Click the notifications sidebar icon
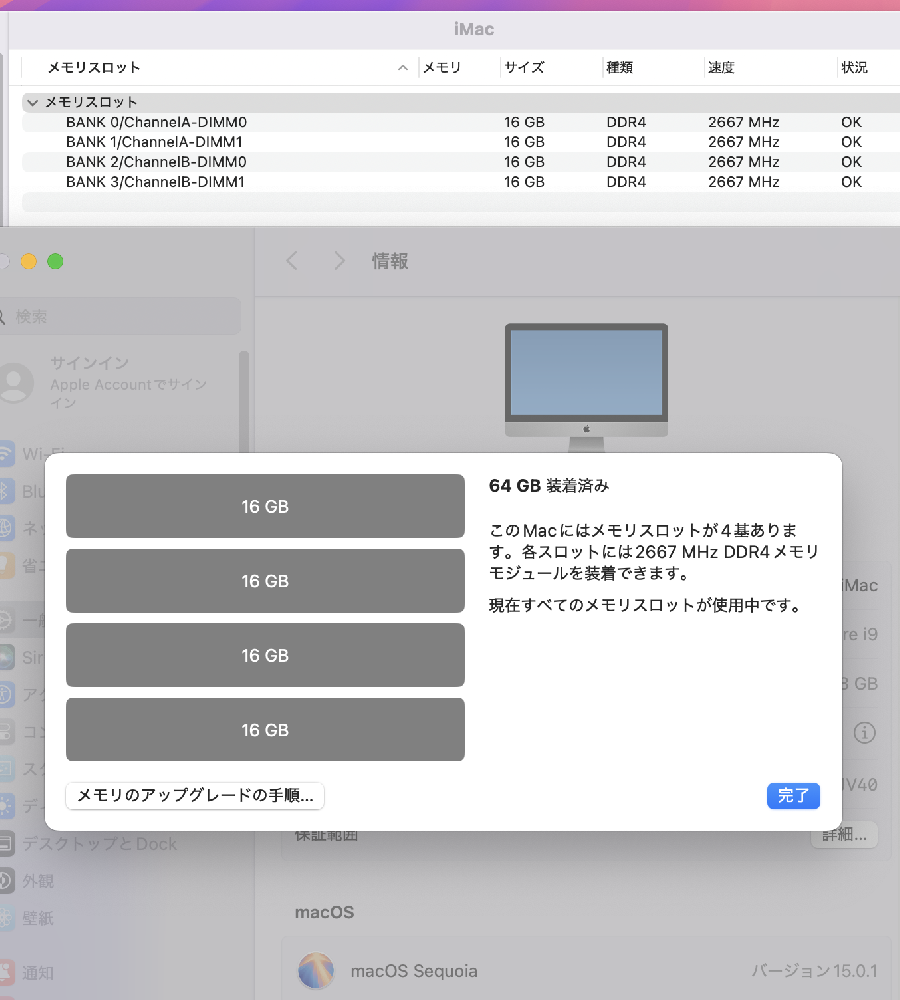Viewport: 900px width, 1000px height. [x=6, y=973]
